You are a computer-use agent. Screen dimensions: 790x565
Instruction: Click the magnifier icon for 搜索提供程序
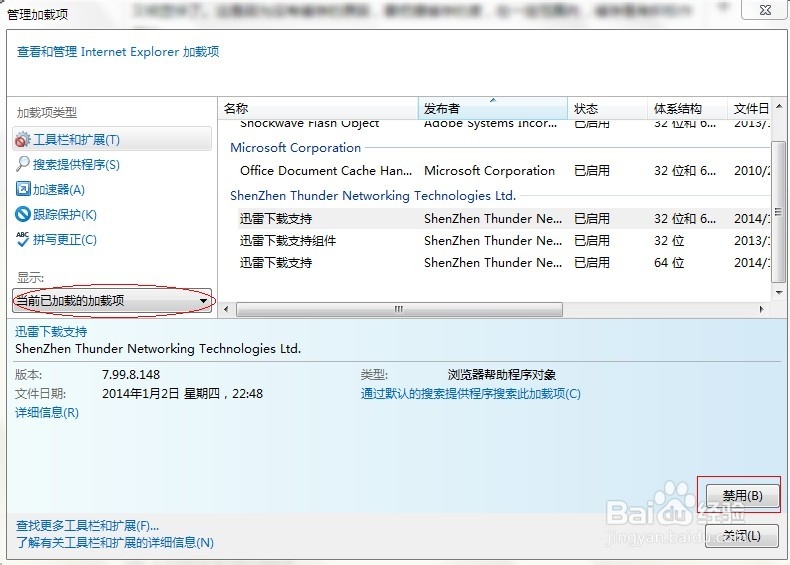click(x=23, y=164)
